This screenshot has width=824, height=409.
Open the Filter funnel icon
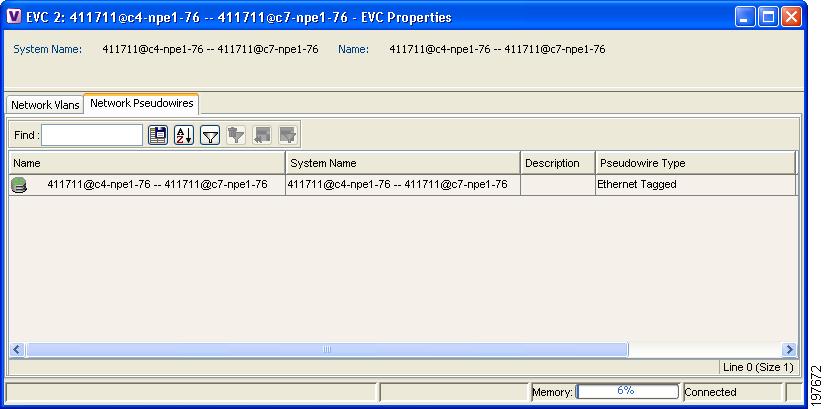point(210,135)
